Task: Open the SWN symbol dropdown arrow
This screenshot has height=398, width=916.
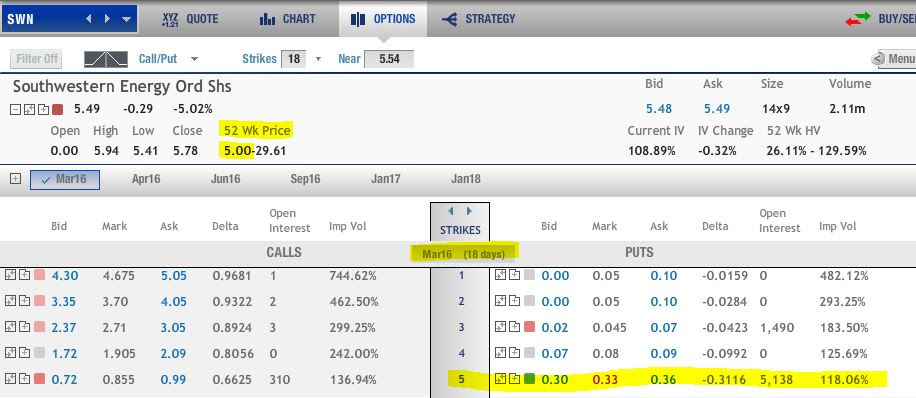Action: tap(127, 19)
